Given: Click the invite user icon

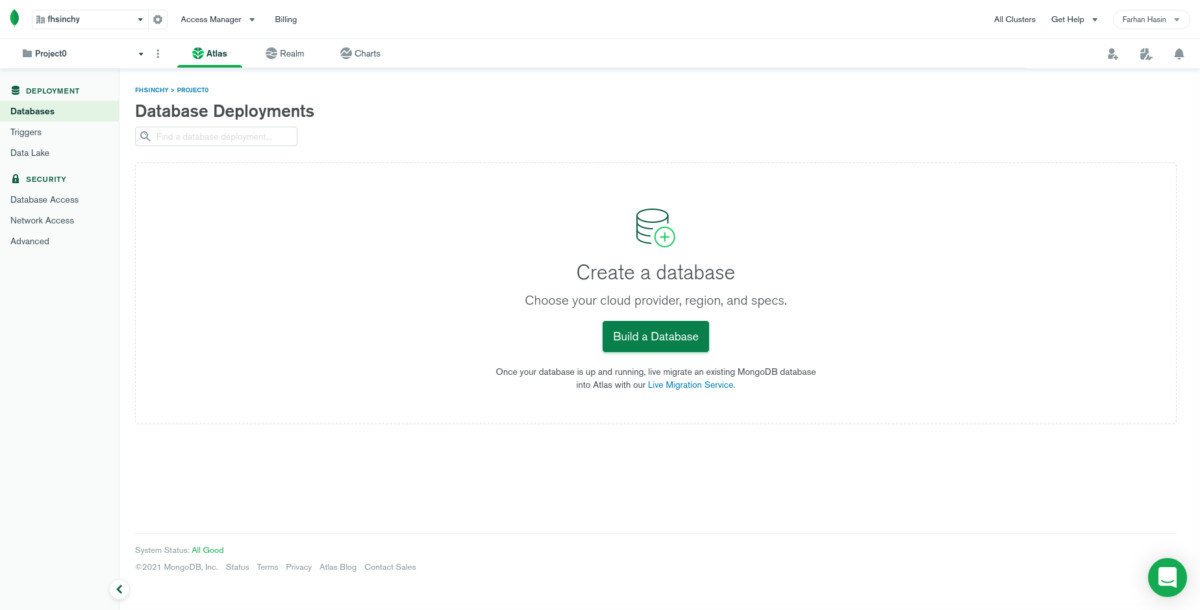Looking at the screenshot, I should (x=1113, y=54).
